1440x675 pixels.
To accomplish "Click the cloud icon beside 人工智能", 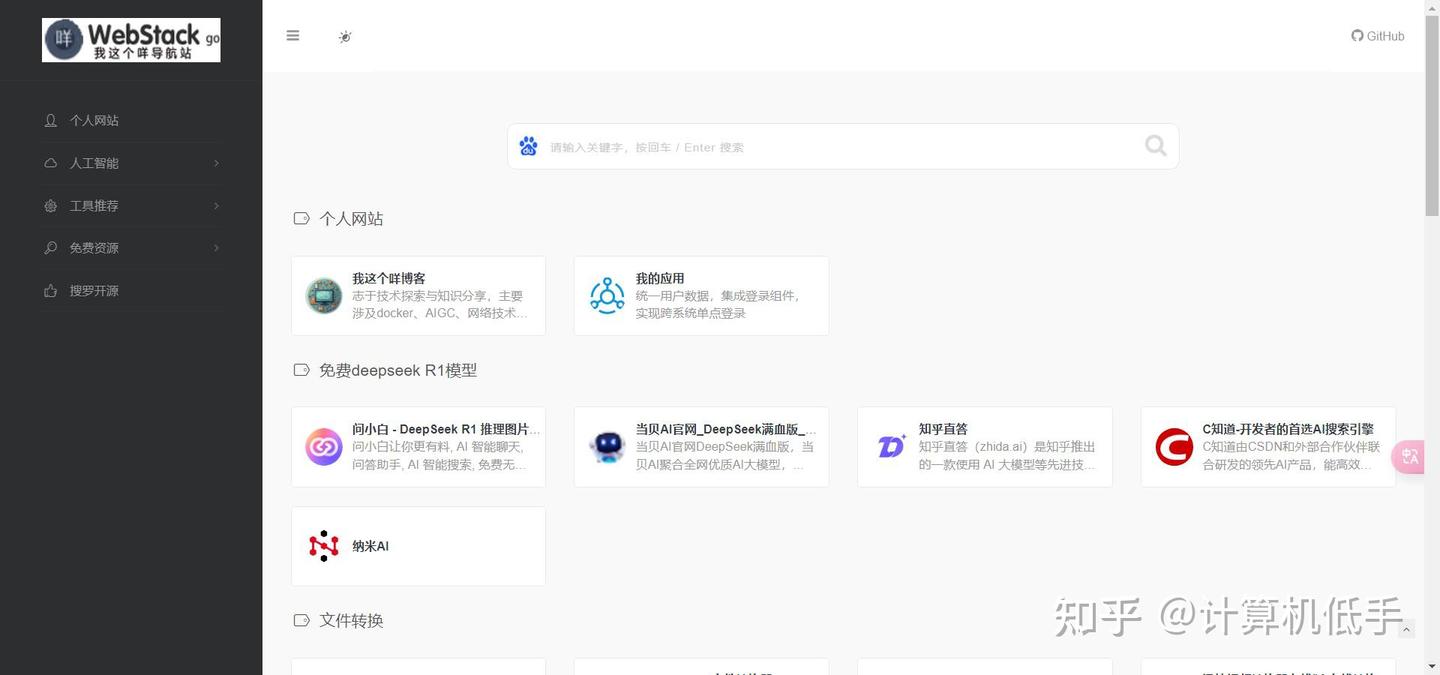I will pyautogui.click(x=50, y=162).
